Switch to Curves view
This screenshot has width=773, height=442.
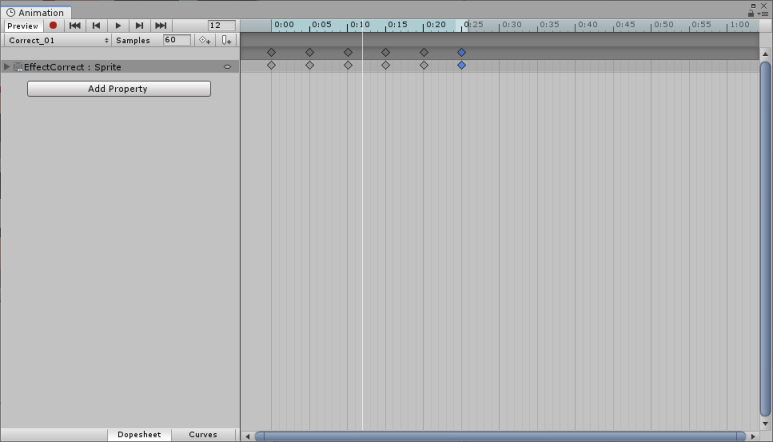pos(203,434)
